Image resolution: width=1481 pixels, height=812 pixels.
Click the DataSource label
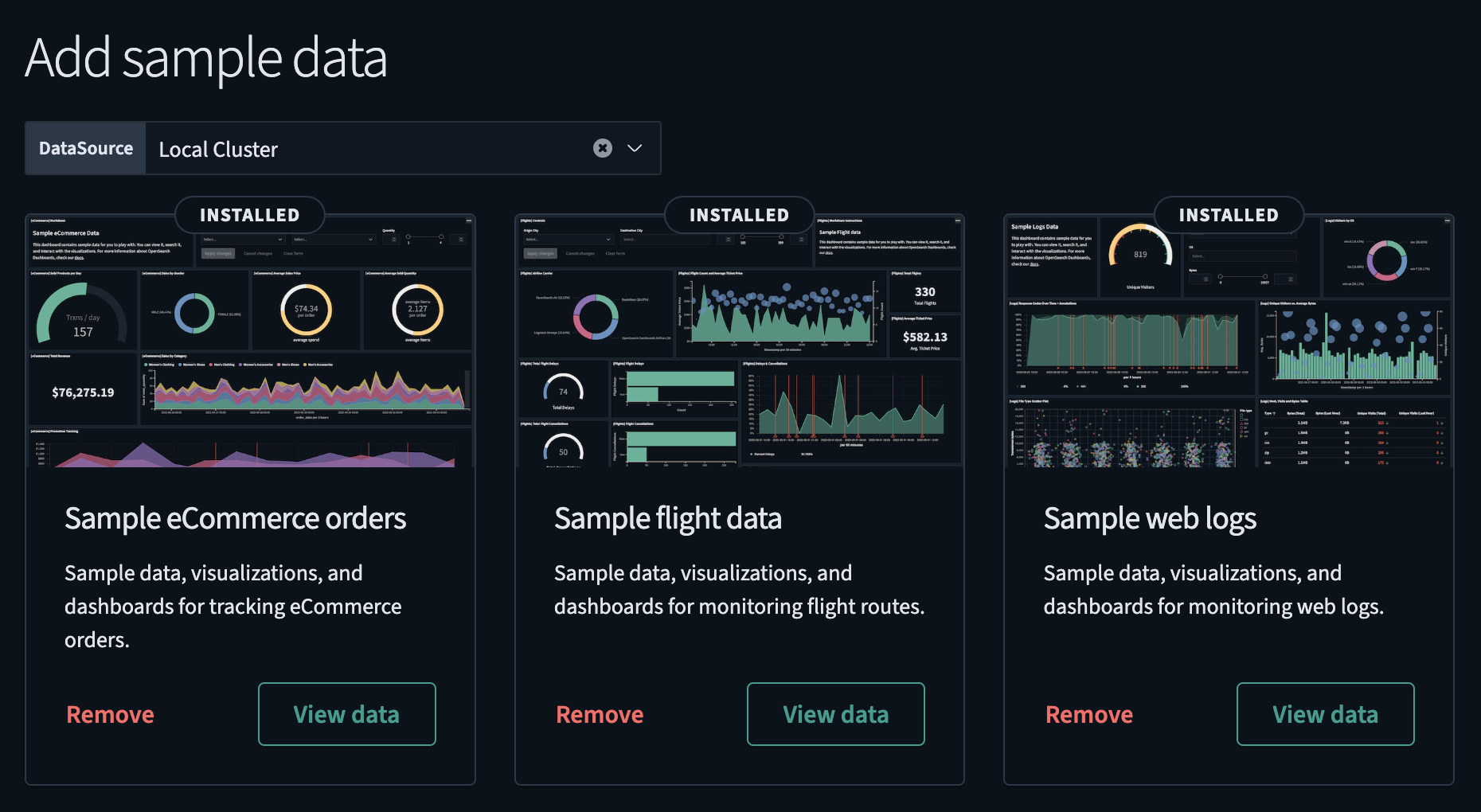click(86, 148)
